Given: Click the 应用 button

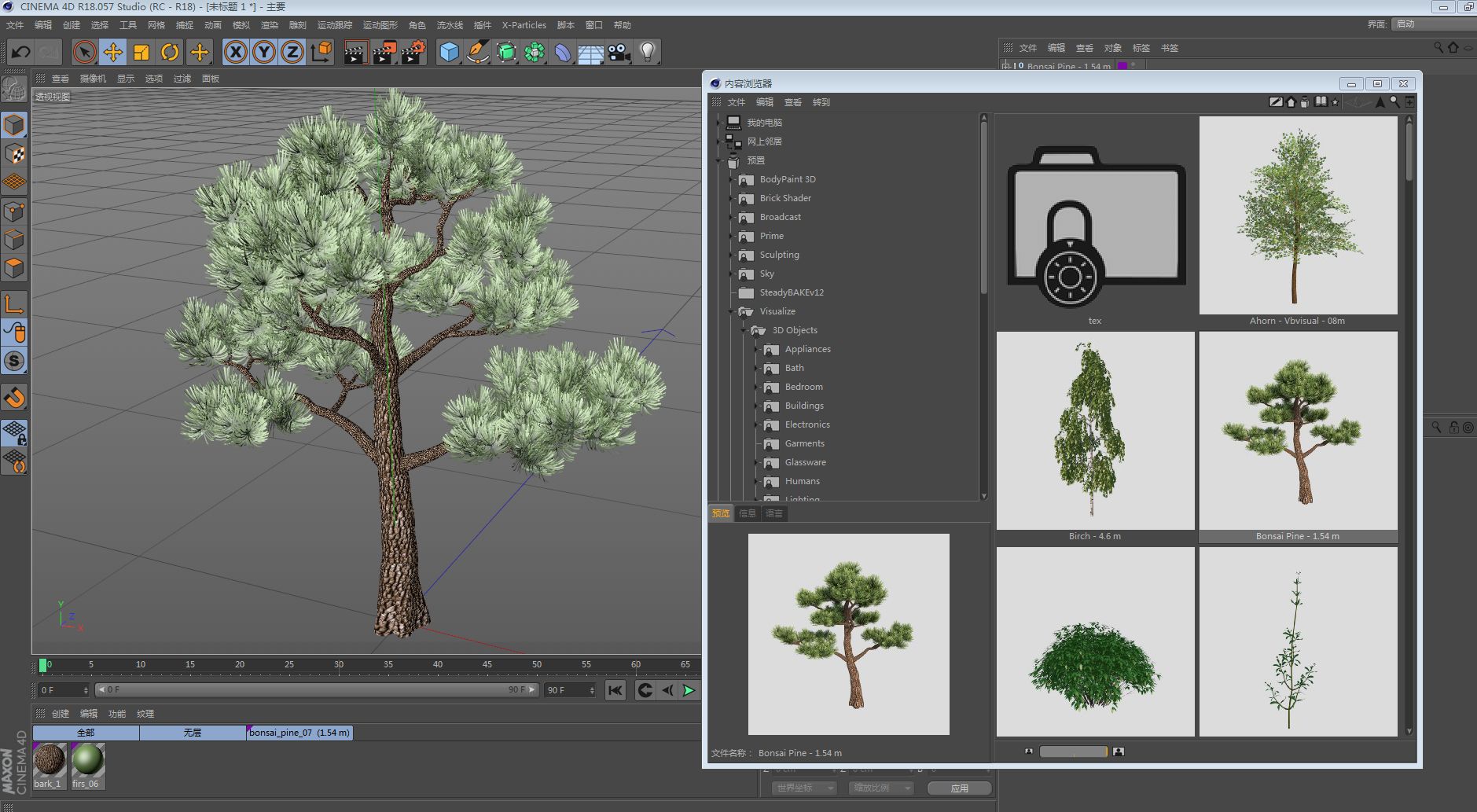Looking at the screenshot, I should pyautogui.click(x=959, y=788).
